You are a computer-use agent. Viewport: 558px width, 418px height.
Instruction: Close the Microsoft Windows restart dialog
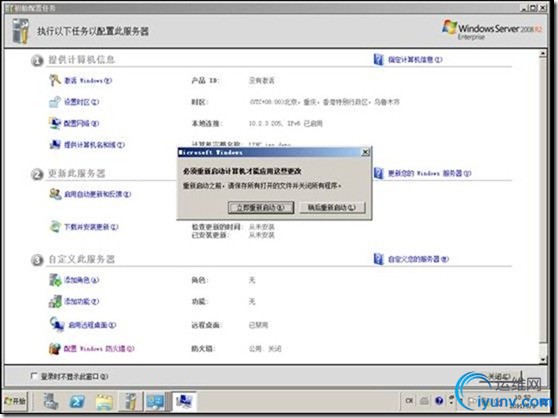click(x=365, y=153)
